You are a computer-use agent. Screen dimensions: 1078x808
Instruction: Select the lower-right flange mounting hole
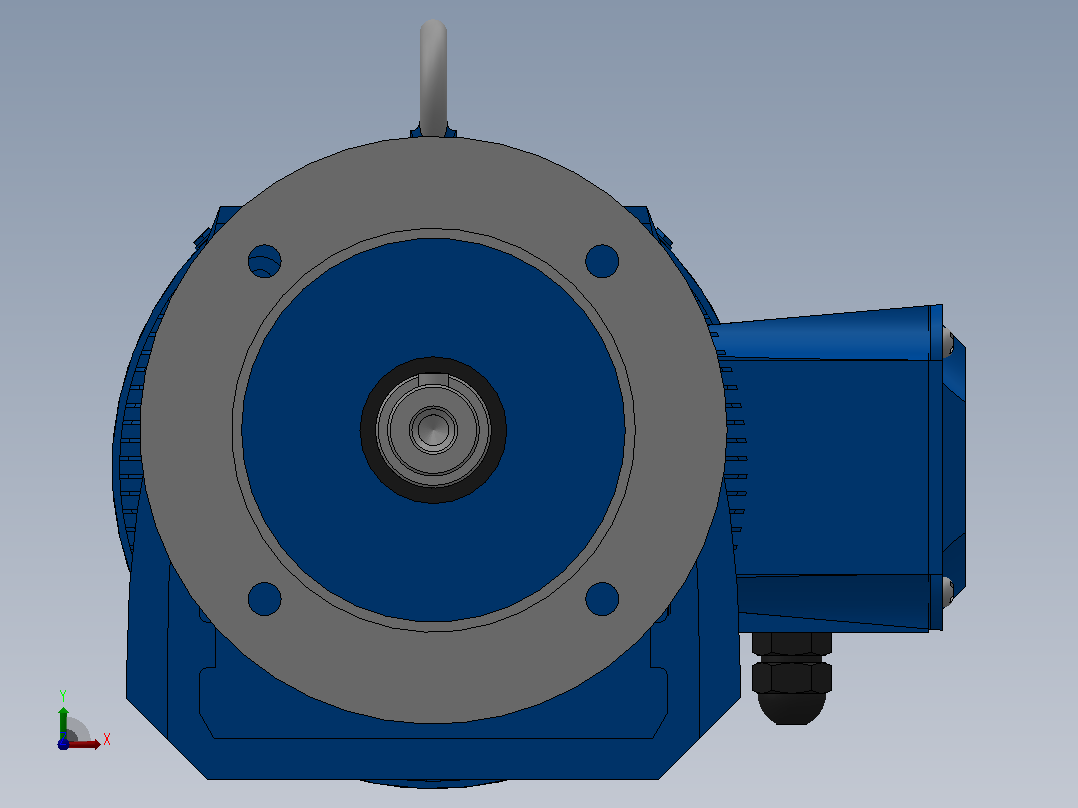602,599
